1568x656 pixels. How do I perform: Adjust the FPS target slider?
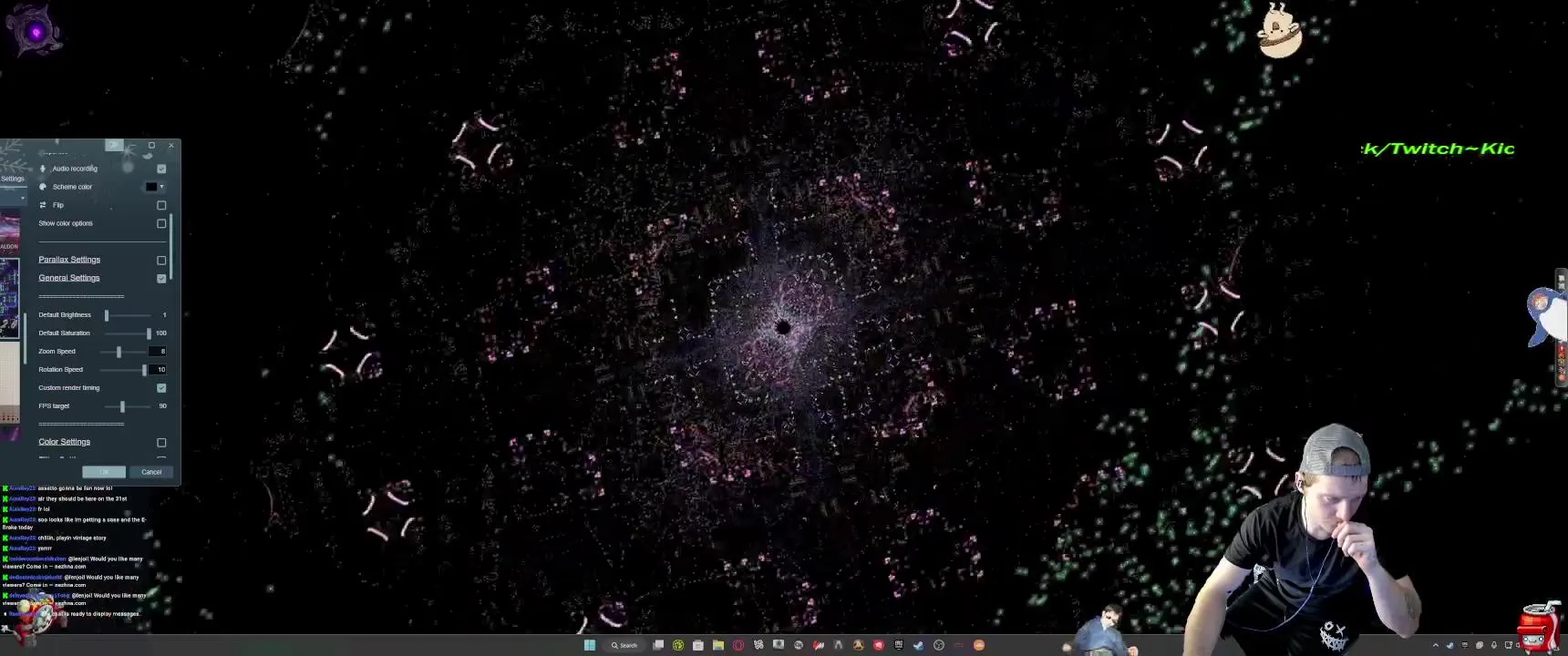[x=128, y=405]
